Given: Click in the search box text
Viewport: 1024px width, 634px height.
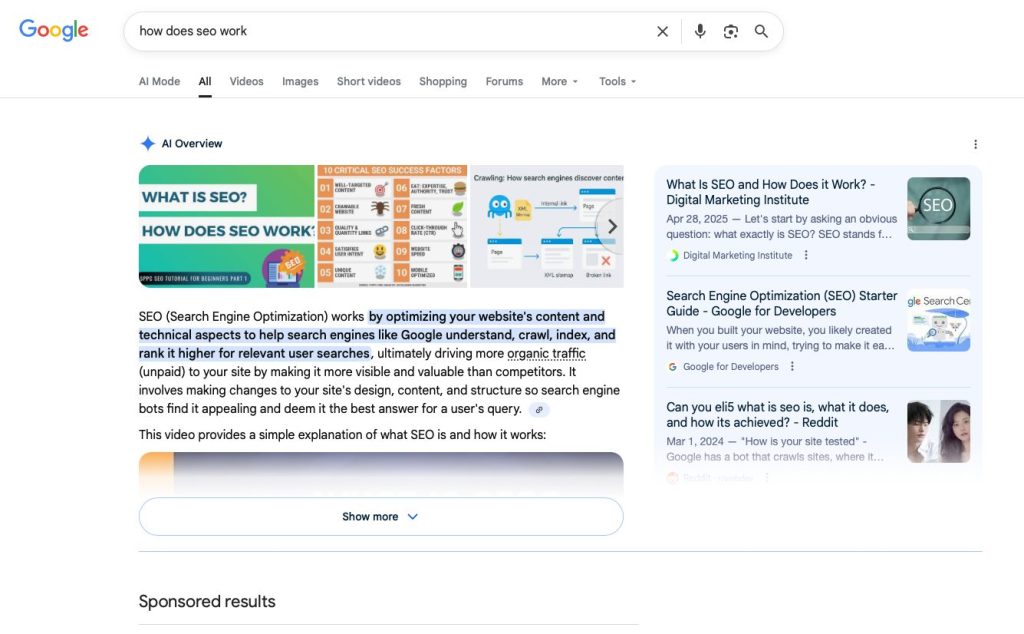Looking at the screenshot, I should 193,31.
